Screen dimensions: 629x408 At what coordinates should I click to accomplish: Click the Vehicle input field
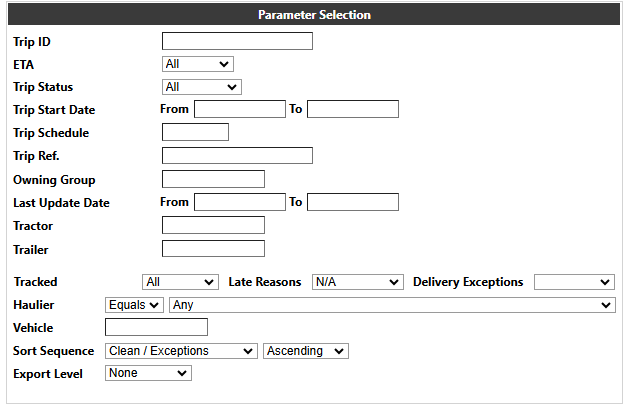[x=156, y=327]
